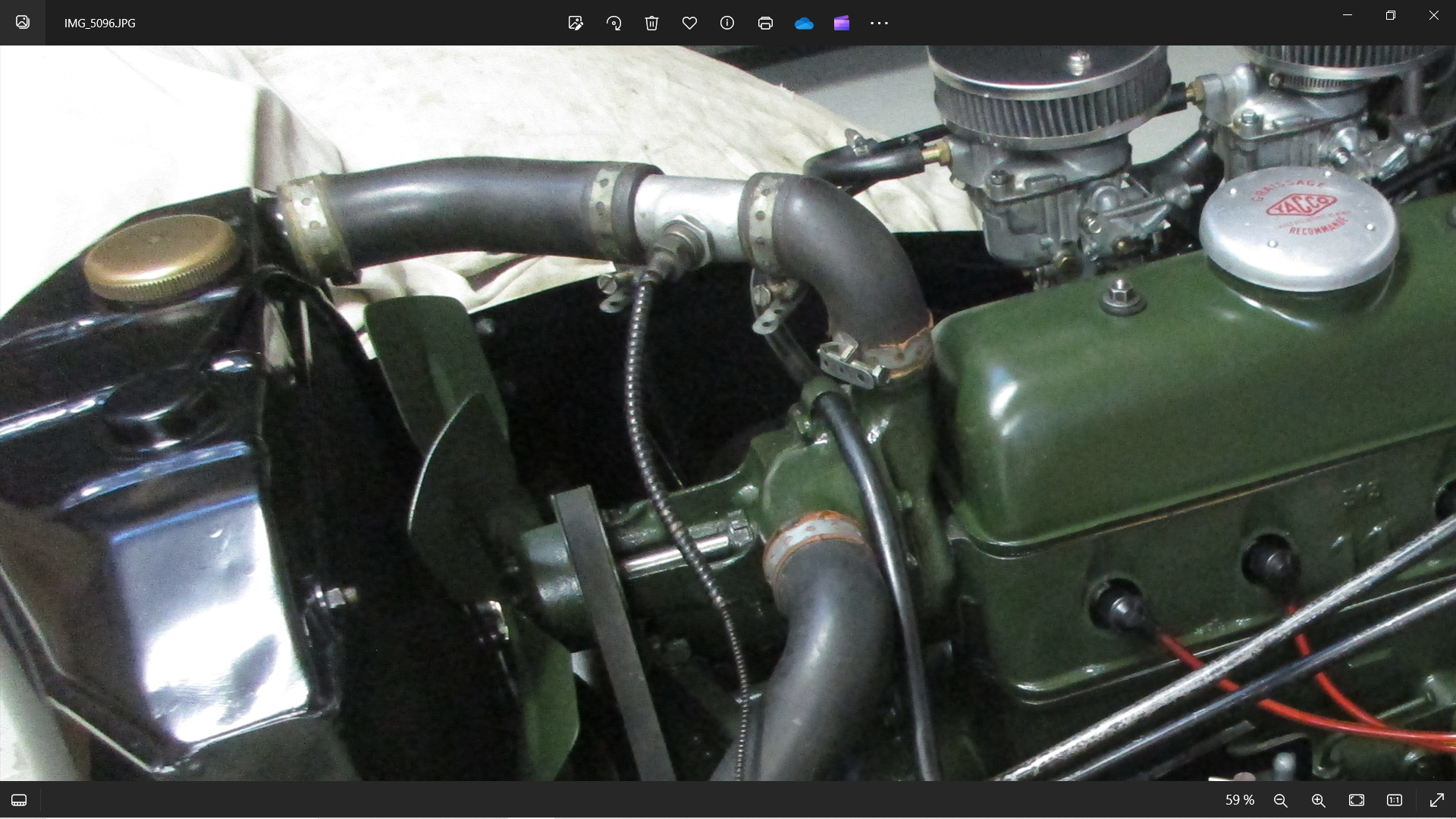1456x819 pixels.
Task: Print the image
Action: [765, 23]
